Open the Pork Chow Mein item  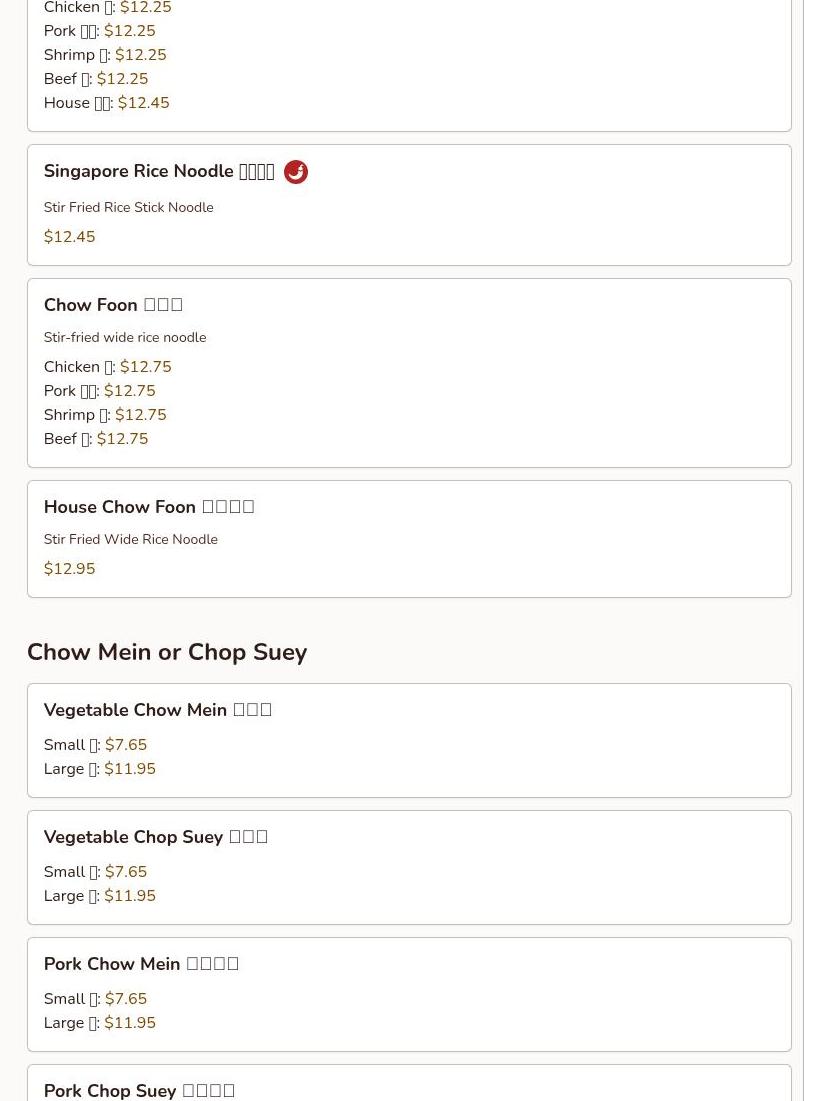pos(141,964)
